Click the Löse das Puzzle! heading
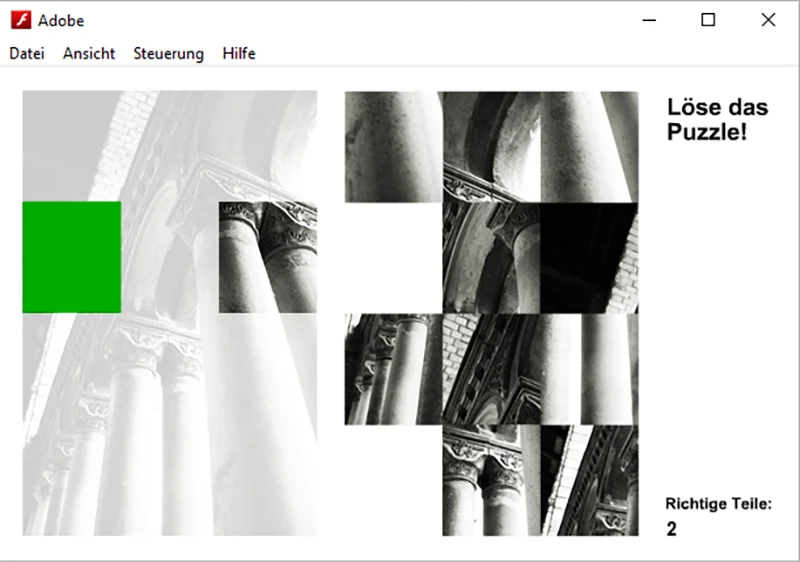Image resolution: width=800 pixels, height=562 pixels. click(x=717, y=119)
